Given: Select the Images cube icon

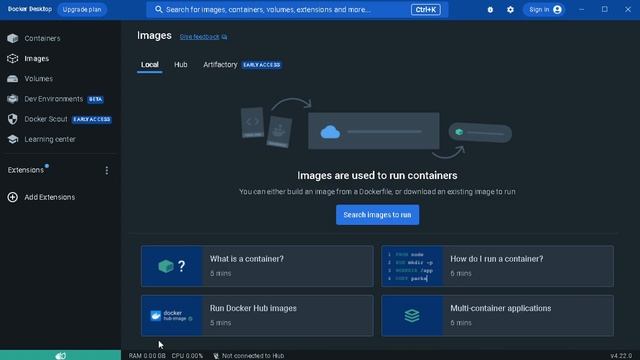Looking at the screenshot, I should [x=13, y=58].
